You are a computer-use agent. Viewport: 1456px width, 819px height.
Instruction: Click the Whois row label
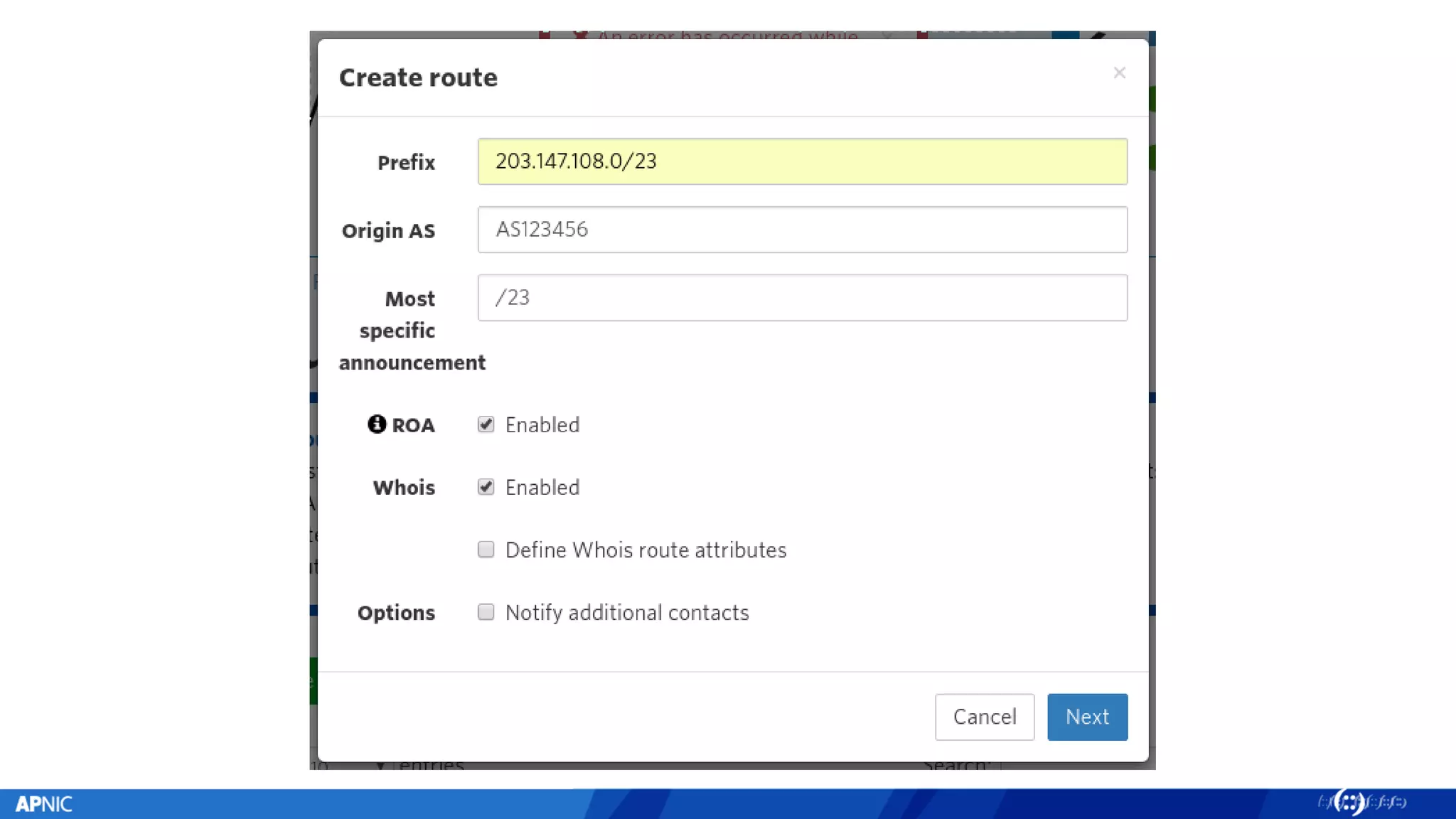[404, 488]
